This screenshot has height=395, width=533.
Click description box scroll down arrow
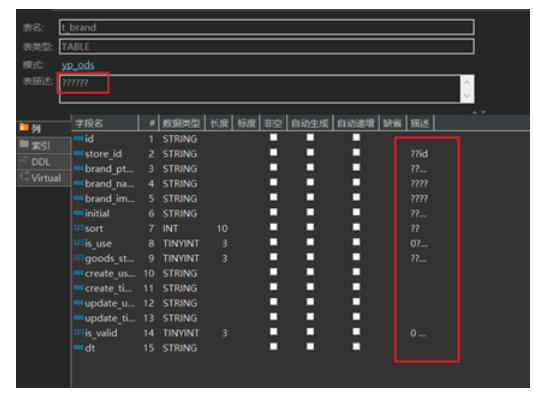[x=467, y=96]
